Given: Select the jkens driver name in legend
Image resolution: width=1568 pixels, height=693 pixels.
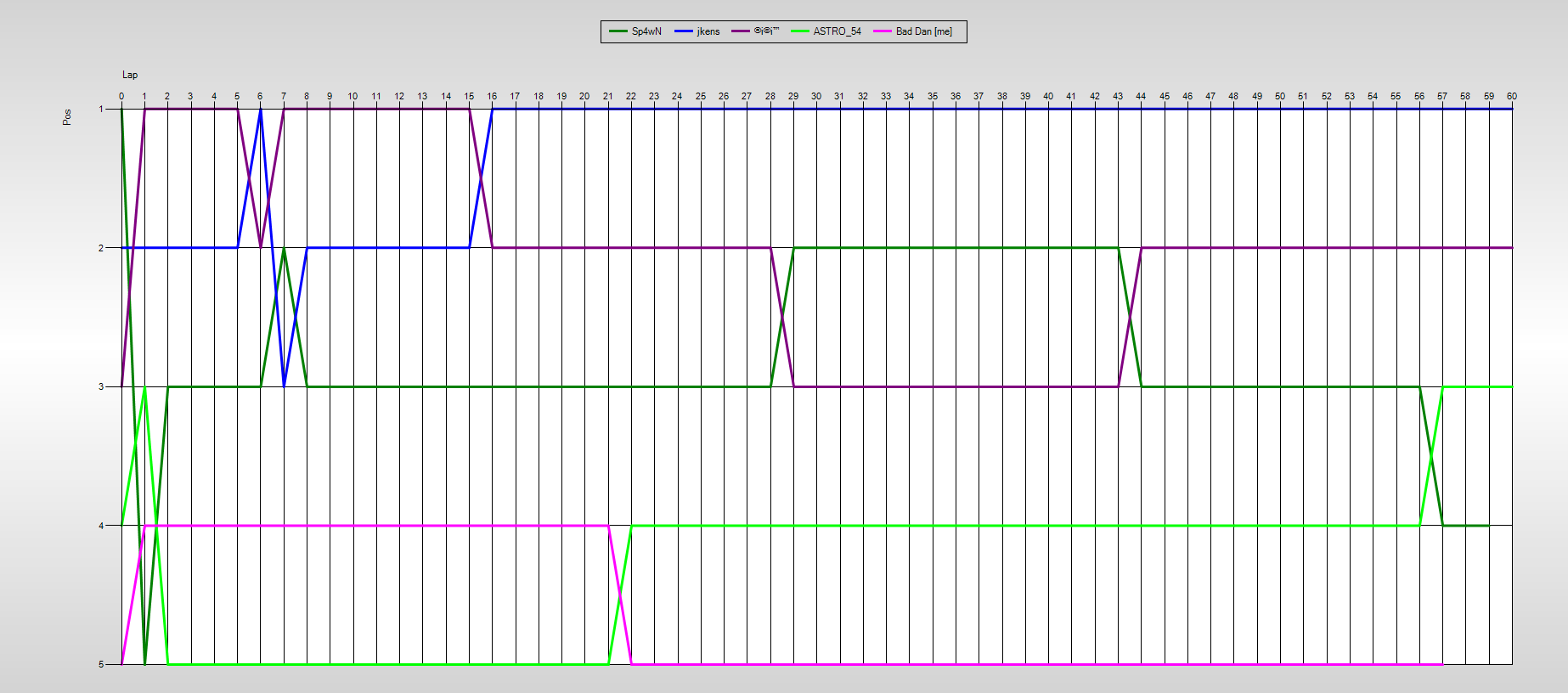Looking at the screenshot, I should point(708,31).
